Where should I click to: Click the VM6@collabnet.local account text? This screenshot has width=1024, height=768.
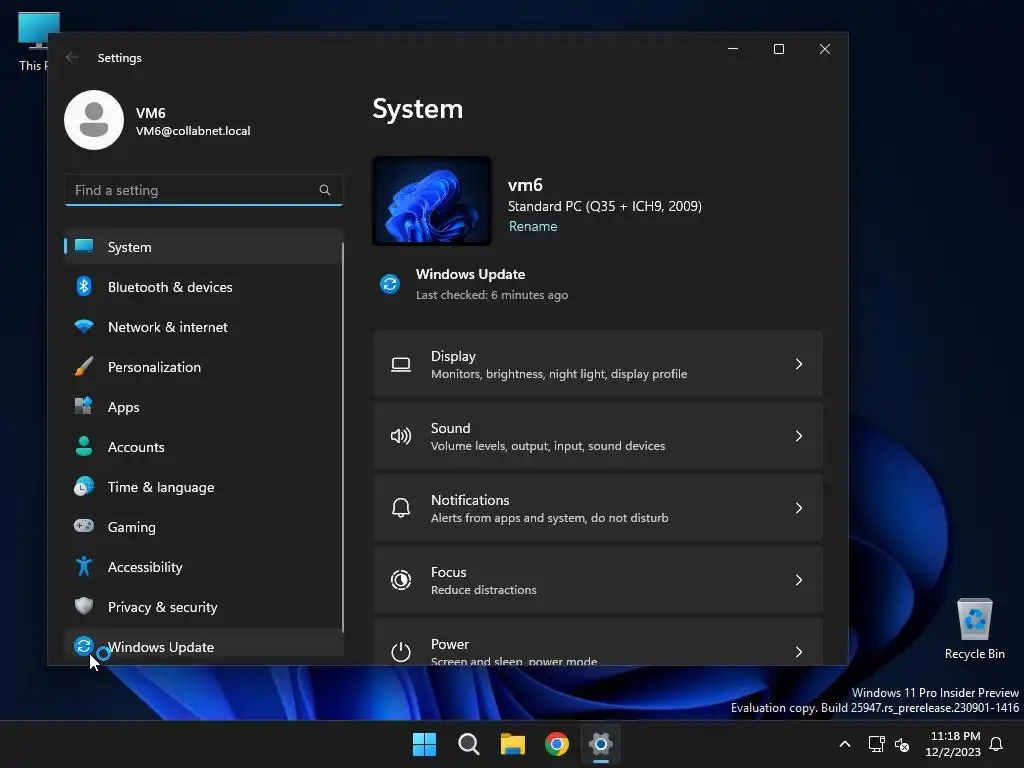point(193,131)
